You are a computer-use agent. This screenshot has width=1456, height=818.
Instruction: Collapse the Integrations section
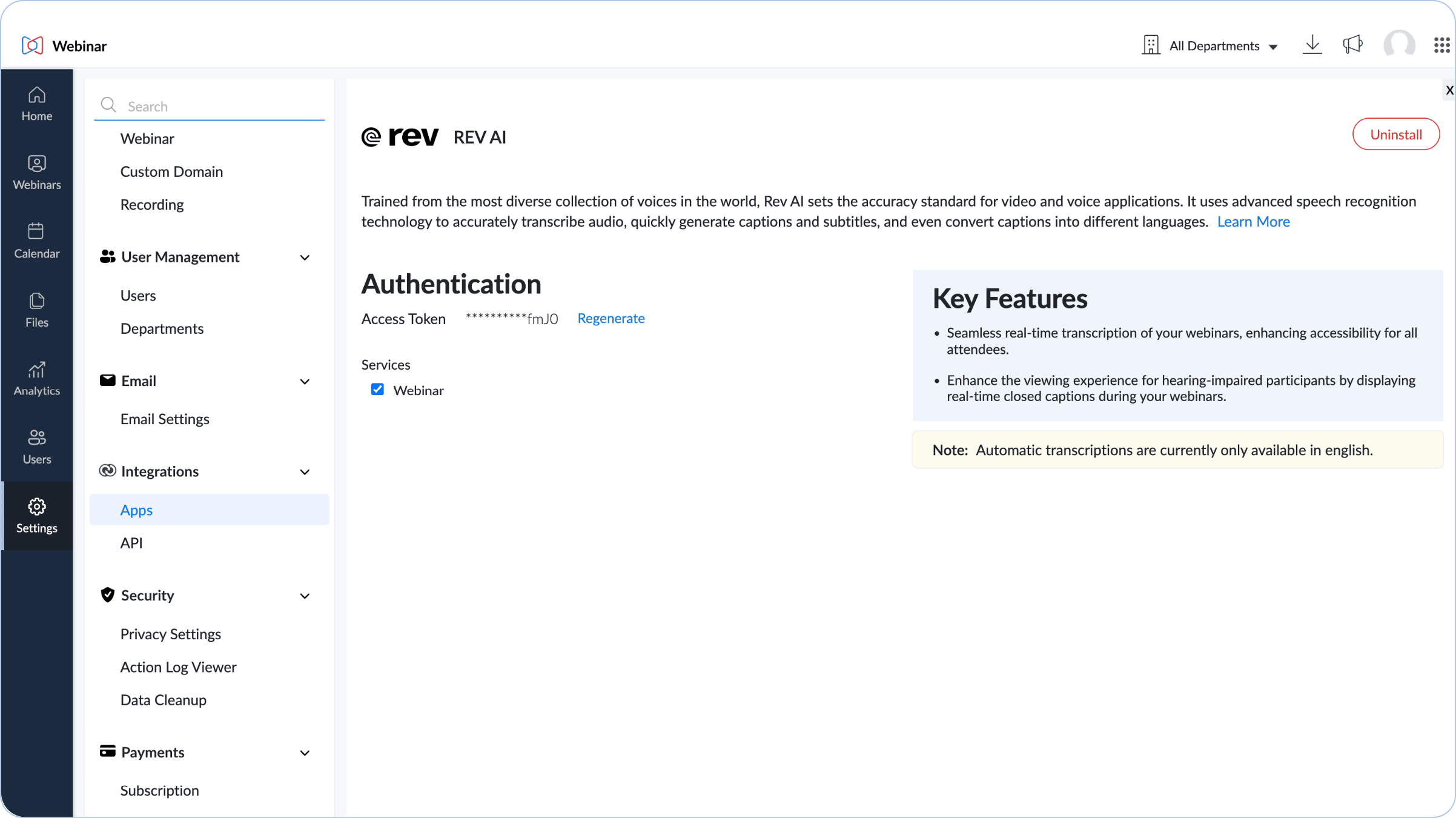tap(305, 471)
